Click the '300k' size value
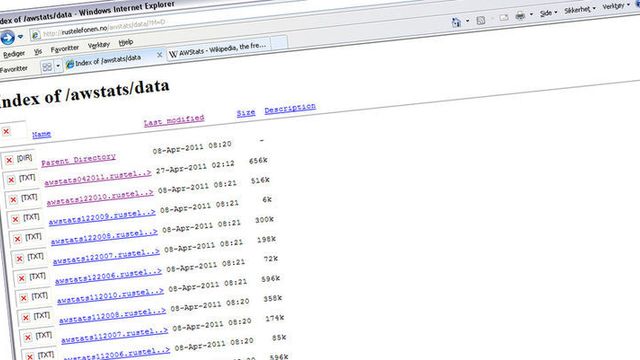Image resolution: width=640 pixels, height=360 pixels. pos(264,220)
